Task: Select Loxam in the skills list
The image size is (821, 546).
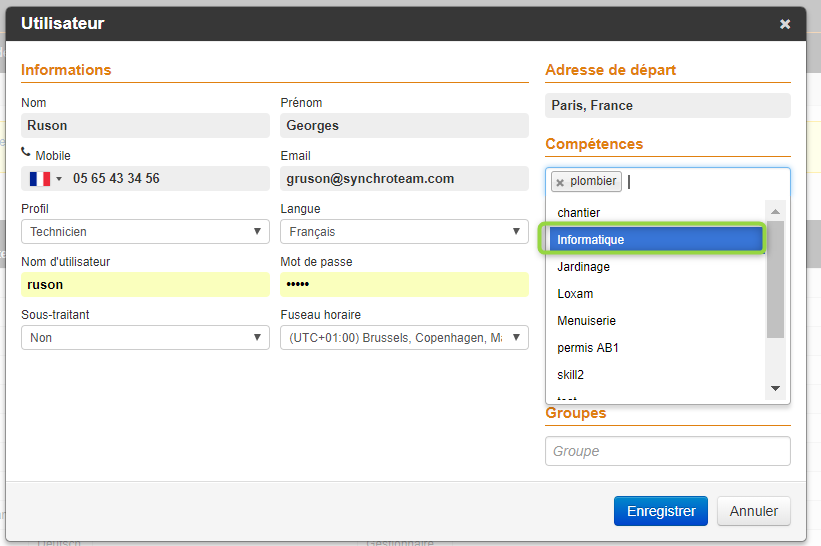Action: click(657, 294)
